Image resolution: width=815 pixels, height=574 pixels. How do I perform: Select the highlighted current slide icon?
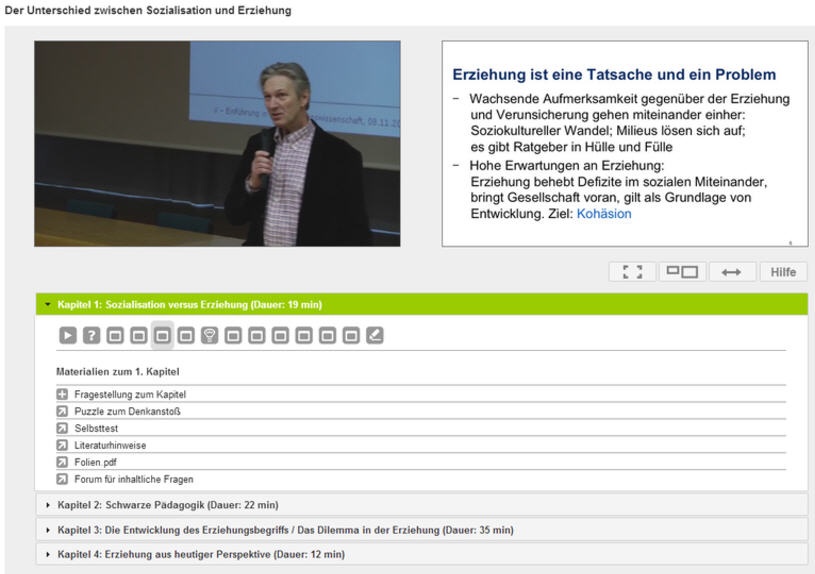coord(162,335)
